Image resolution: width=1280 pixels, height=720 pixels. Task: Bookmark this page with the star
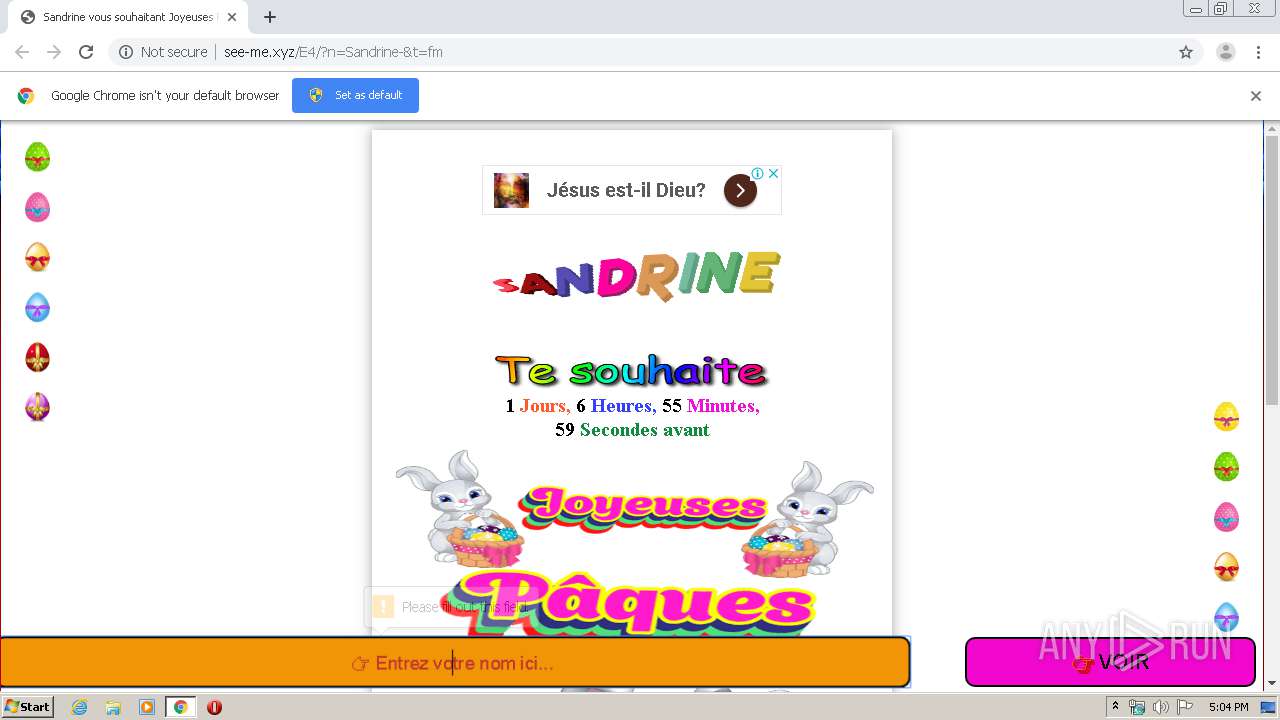1186,52
